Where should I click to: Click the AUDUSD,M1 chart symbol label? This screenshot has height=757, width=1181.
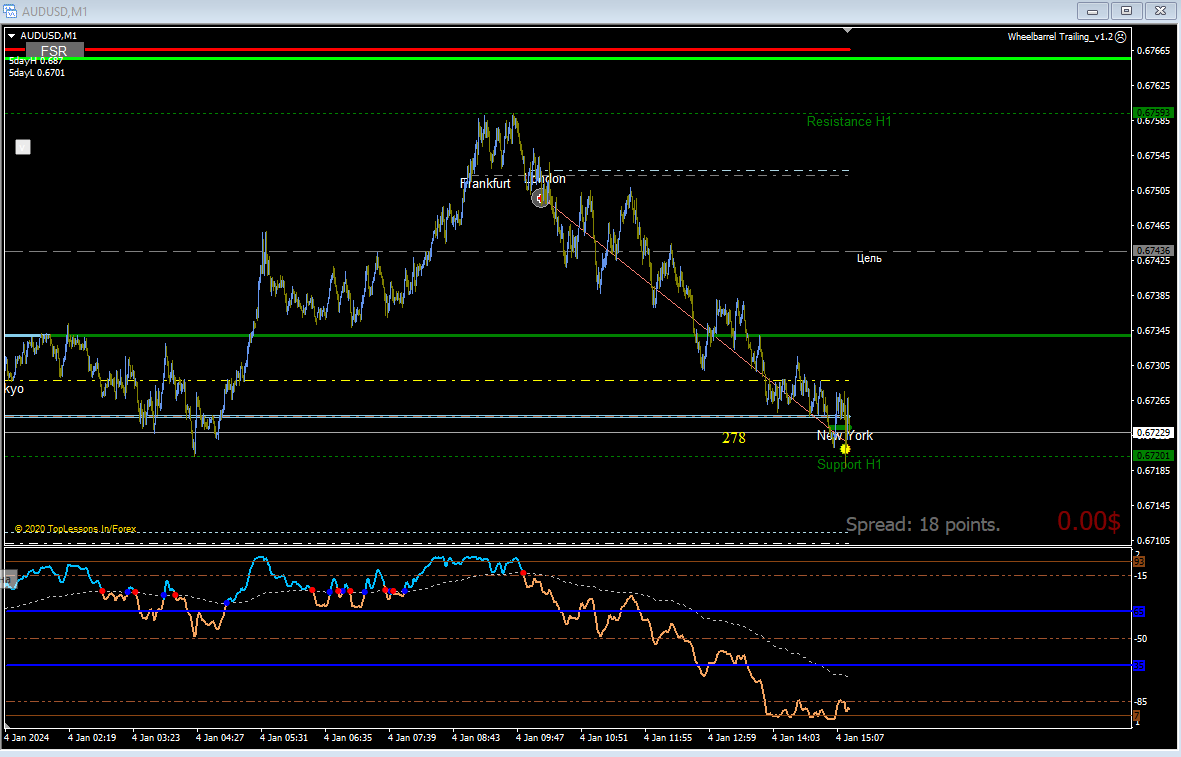pyautogui.click(x=48, y=35)
